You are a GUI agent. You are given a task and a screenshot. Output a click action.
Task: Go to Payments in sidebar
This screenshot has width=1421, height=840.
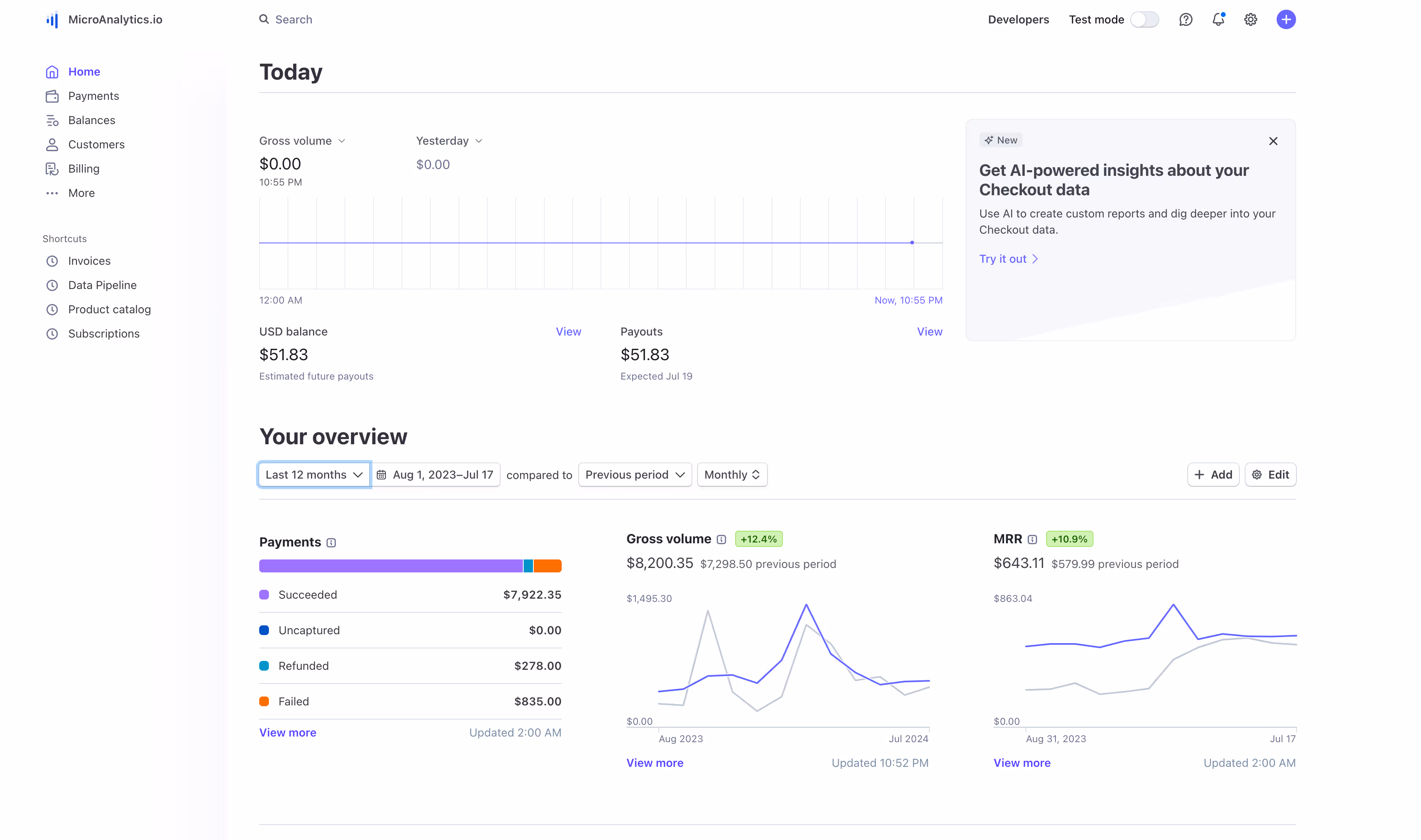[x=93, y=96]
